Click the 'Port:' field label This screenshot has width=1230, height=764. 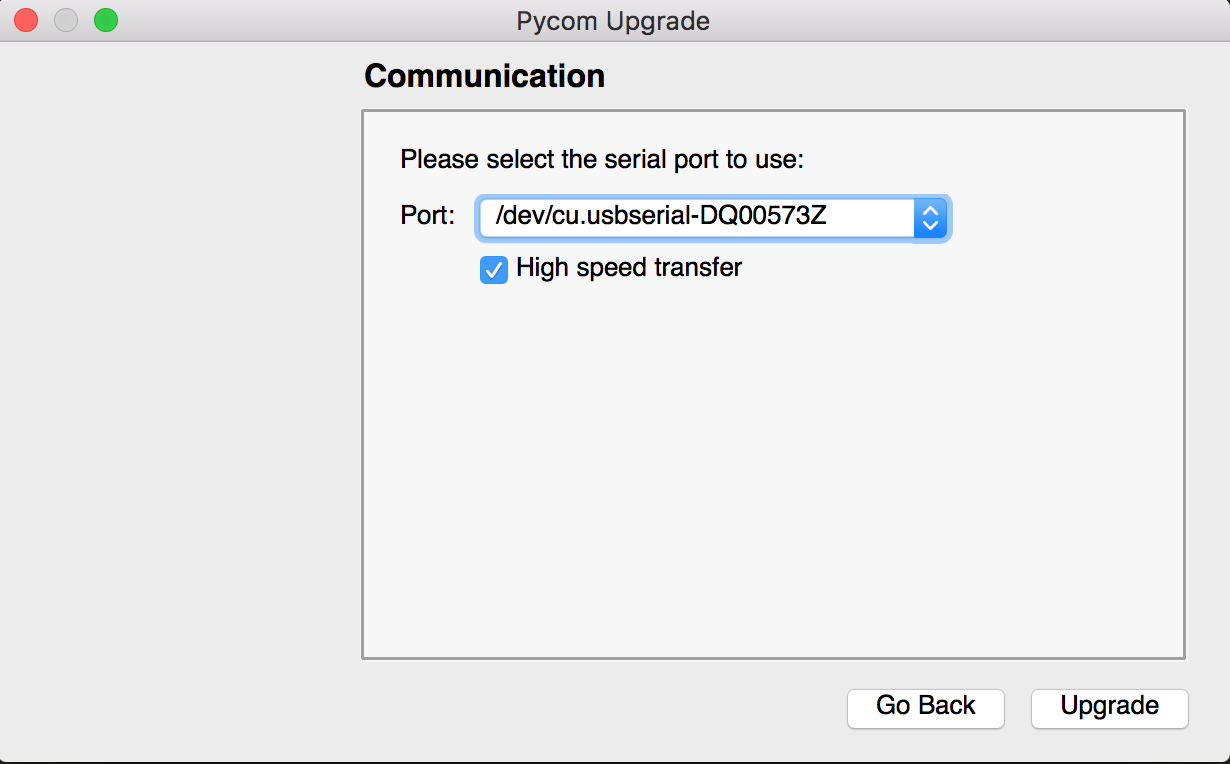[x=427, y=215]
